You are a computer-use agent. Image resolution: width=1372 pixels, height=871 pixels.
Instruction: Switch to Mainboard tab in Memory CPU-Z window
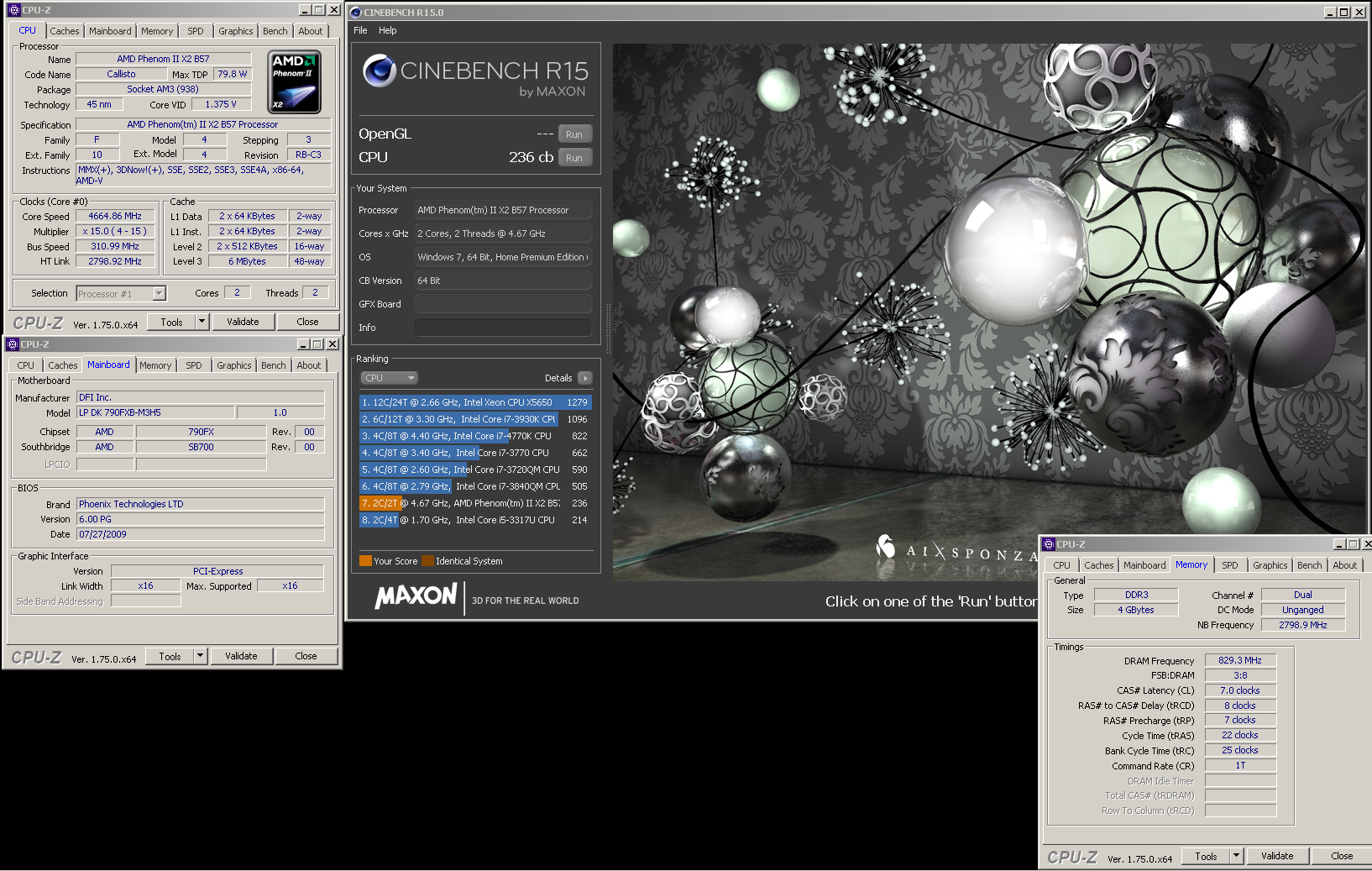click(x=1144, y=565)
